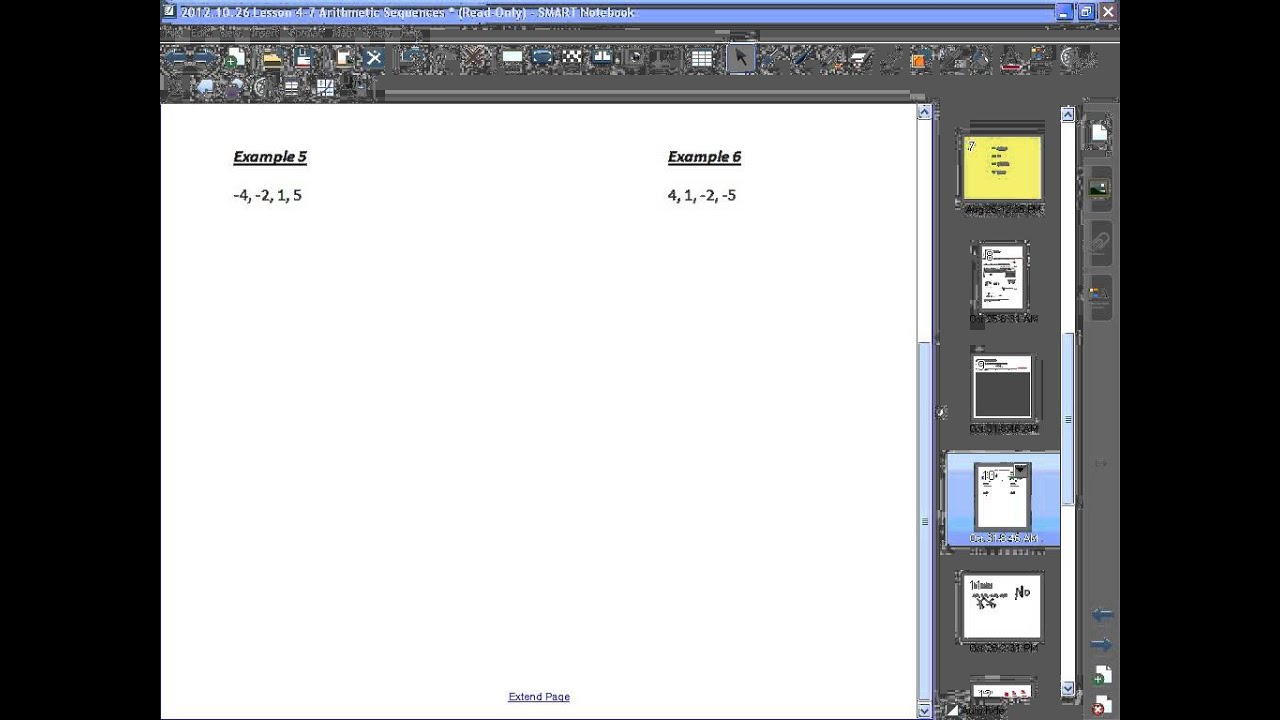Toggle dual page display
This screenshot has width=1280, height=720.
[x=602, y=57]
